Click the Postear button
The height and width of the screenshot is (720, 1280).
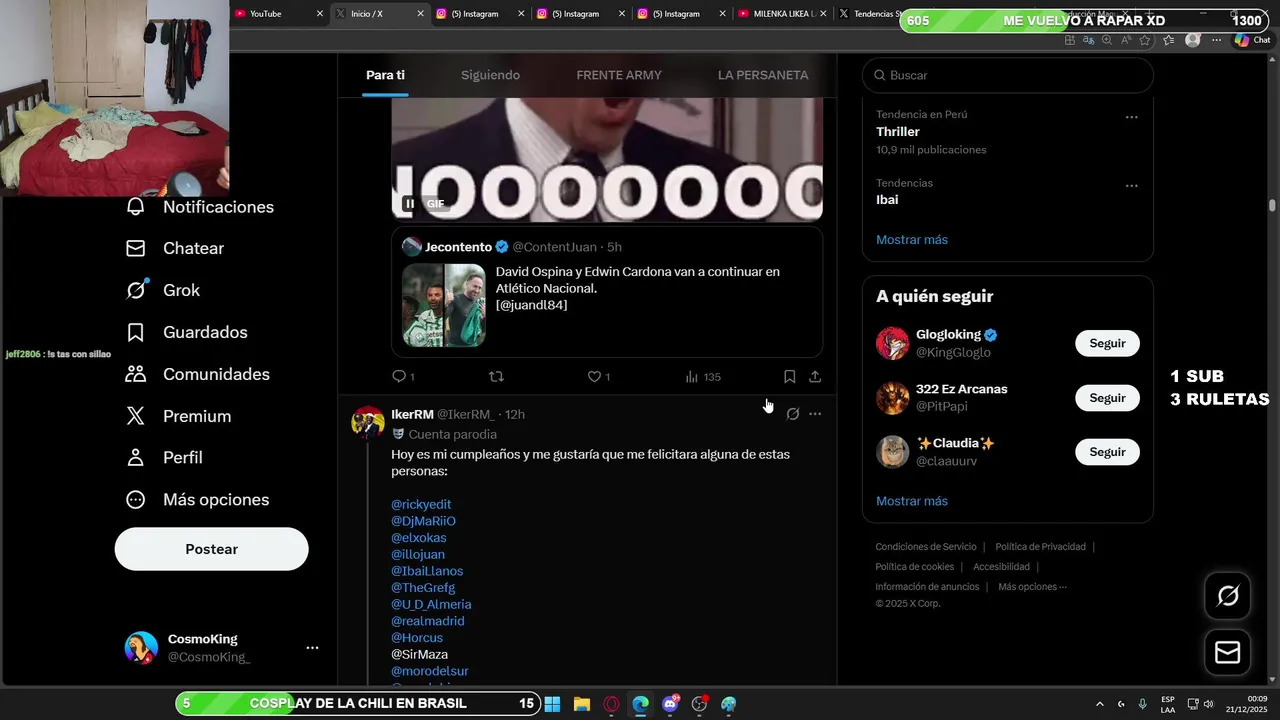[211, 549]
